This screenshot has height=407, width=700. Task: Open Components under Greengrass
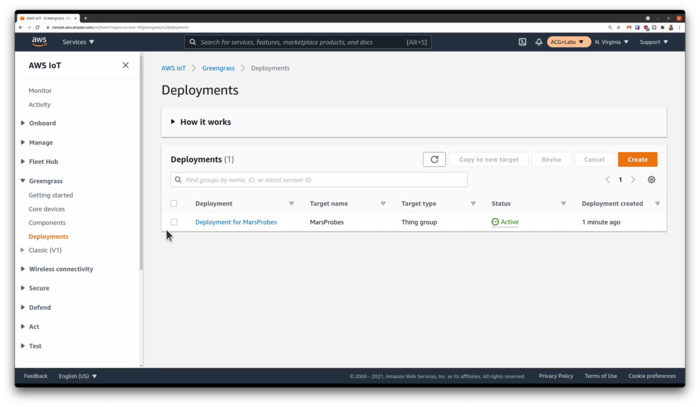[x=47, y=222]
